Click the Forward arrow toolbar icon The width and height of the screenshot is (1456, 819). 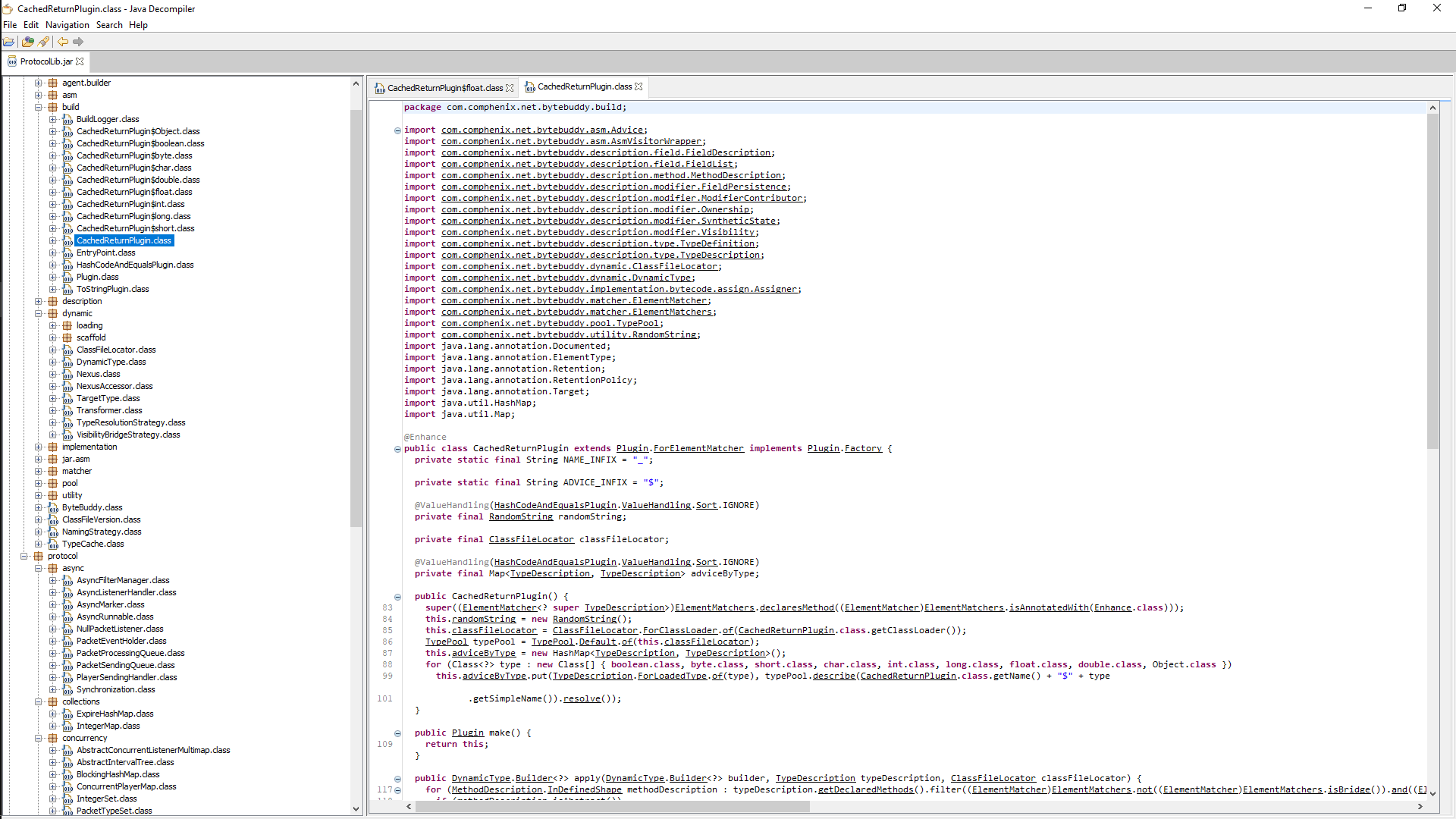point(78,42)
